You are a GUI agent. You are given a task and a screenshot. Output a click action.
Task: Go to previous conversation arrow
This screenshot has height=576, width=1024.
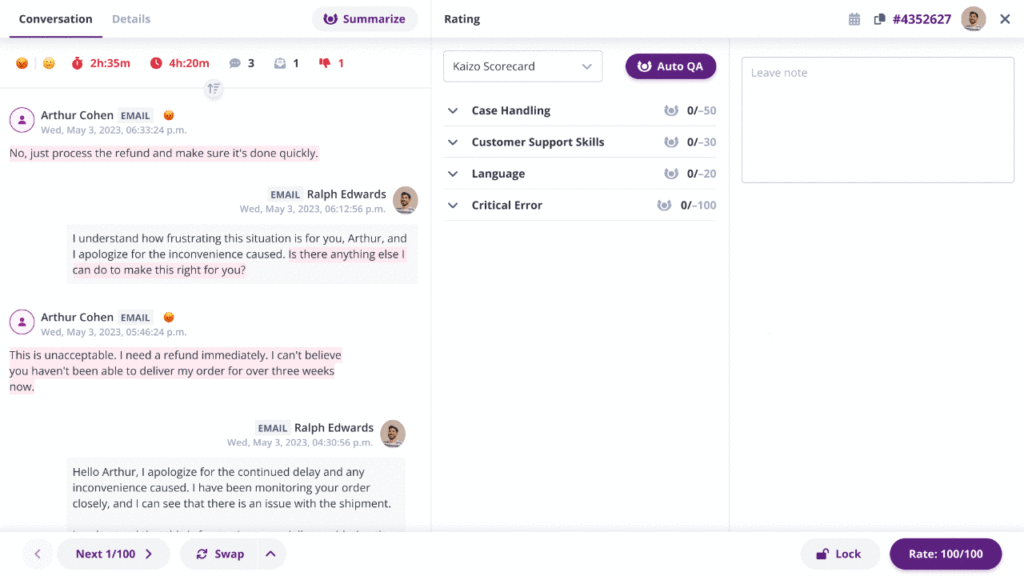pyautogui.click(x=37, y=554)
